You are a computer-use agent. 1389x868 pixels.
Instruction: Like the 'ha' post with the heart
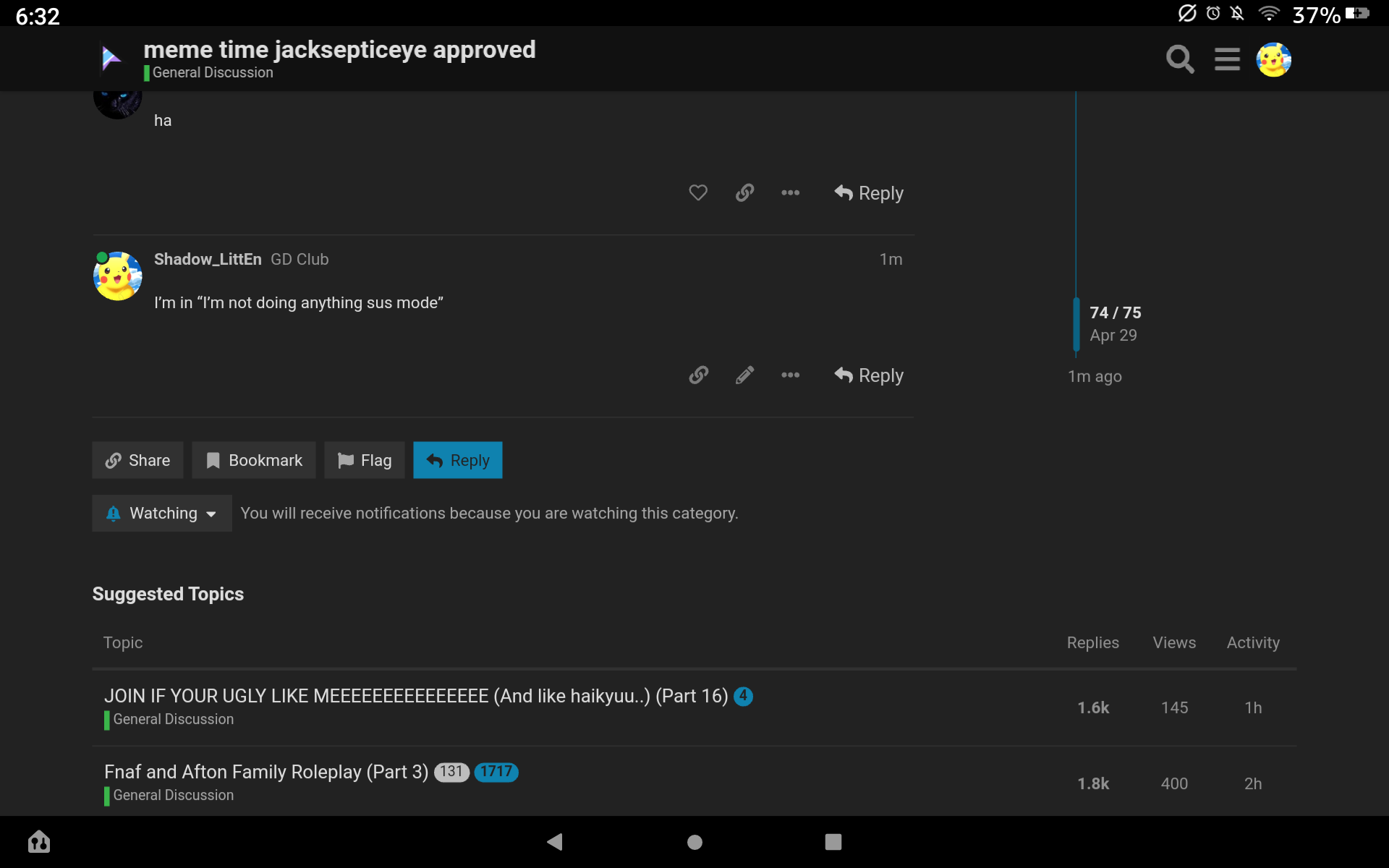point(697,193)
